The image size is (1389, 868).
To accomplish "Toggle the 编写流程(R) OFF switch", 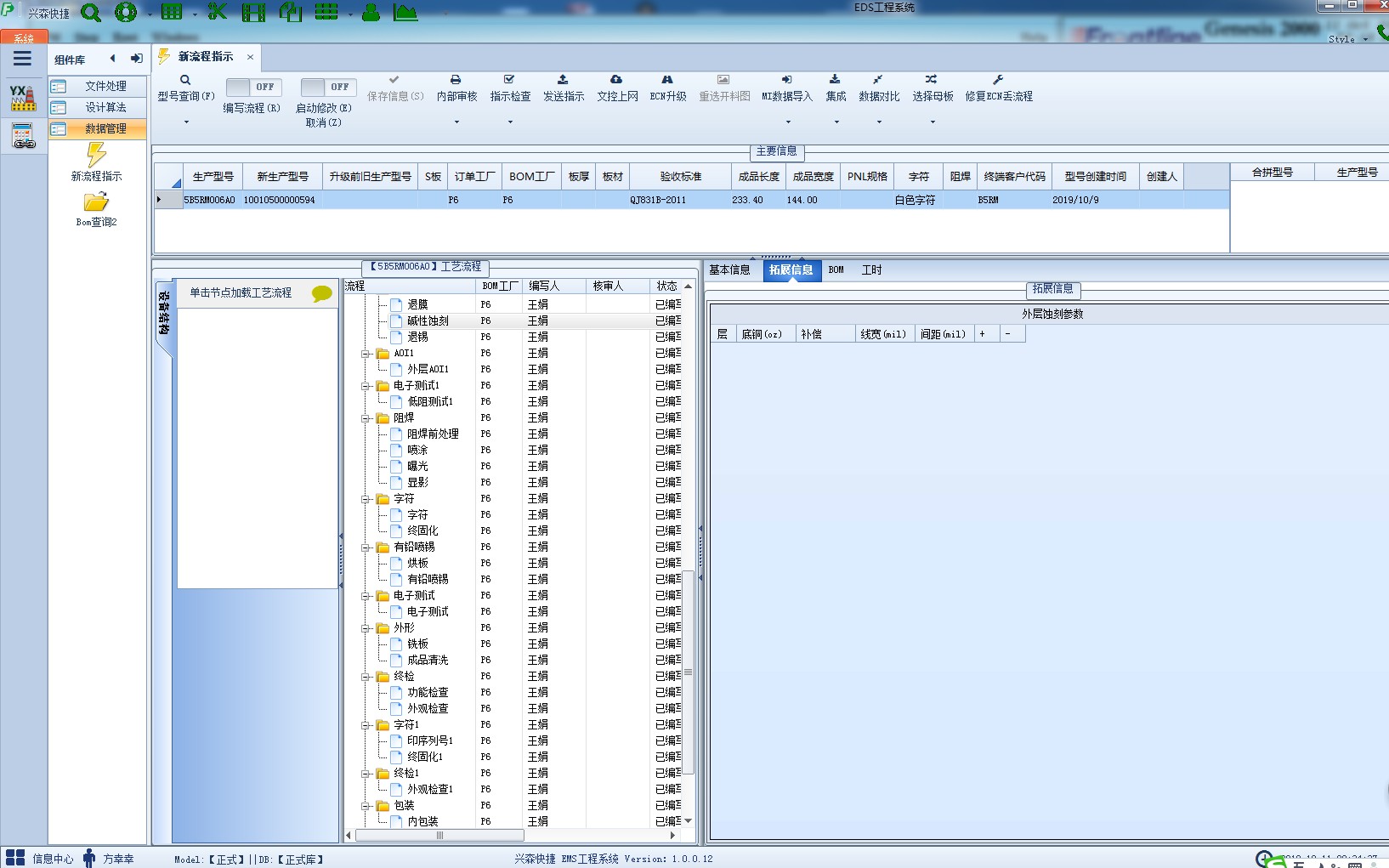I will click(252, 87).
